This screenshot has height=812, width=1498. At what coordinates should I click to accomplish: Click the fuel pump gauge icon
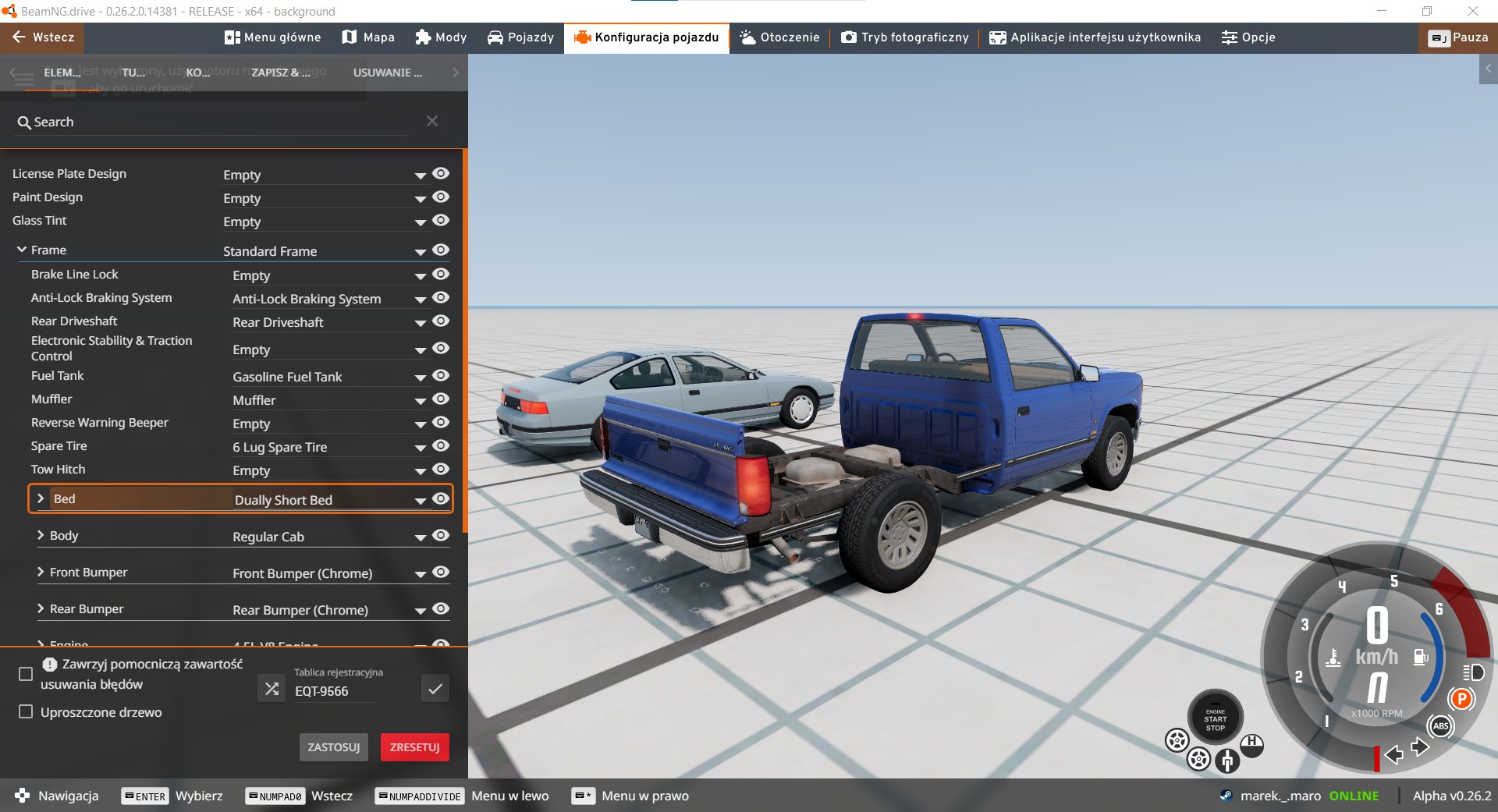pos(1421,658)
